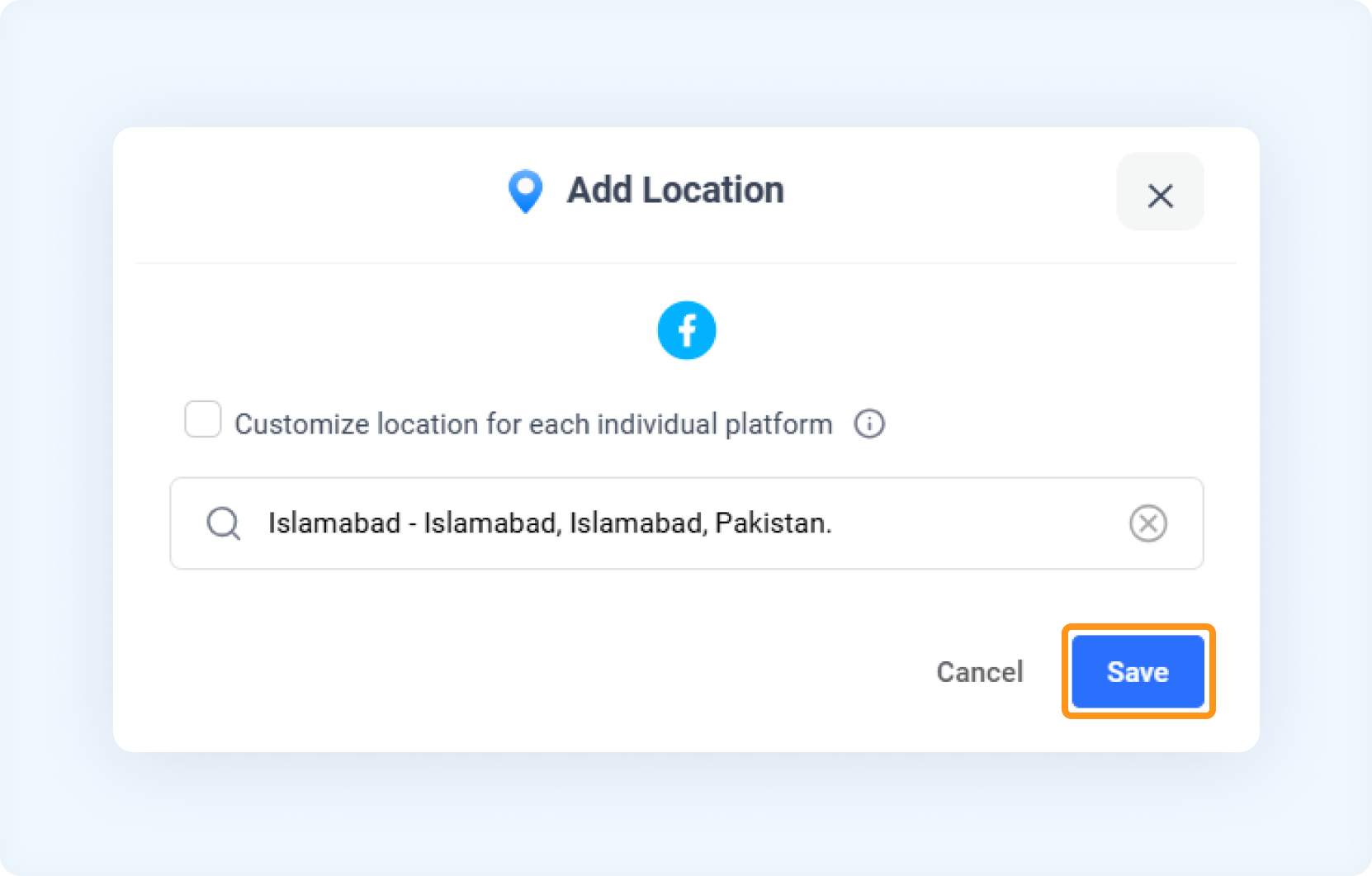Click the magnifier search icon in location field
Viewport: 1372px width, 876px height.
tap(224, 523)
